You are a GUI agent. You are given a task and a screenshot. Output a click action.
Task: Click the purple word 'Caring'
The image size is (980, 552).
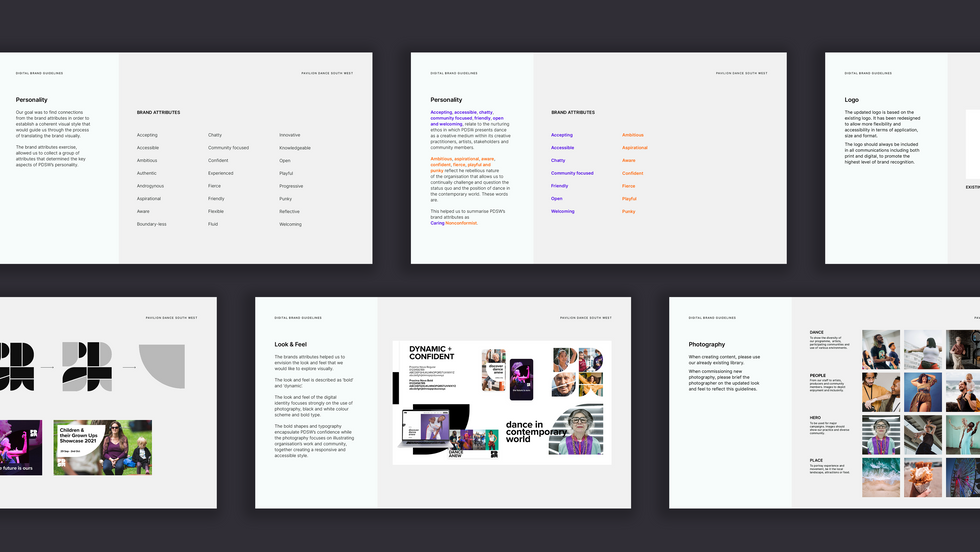pyautogui.click(x=438, y=223)
